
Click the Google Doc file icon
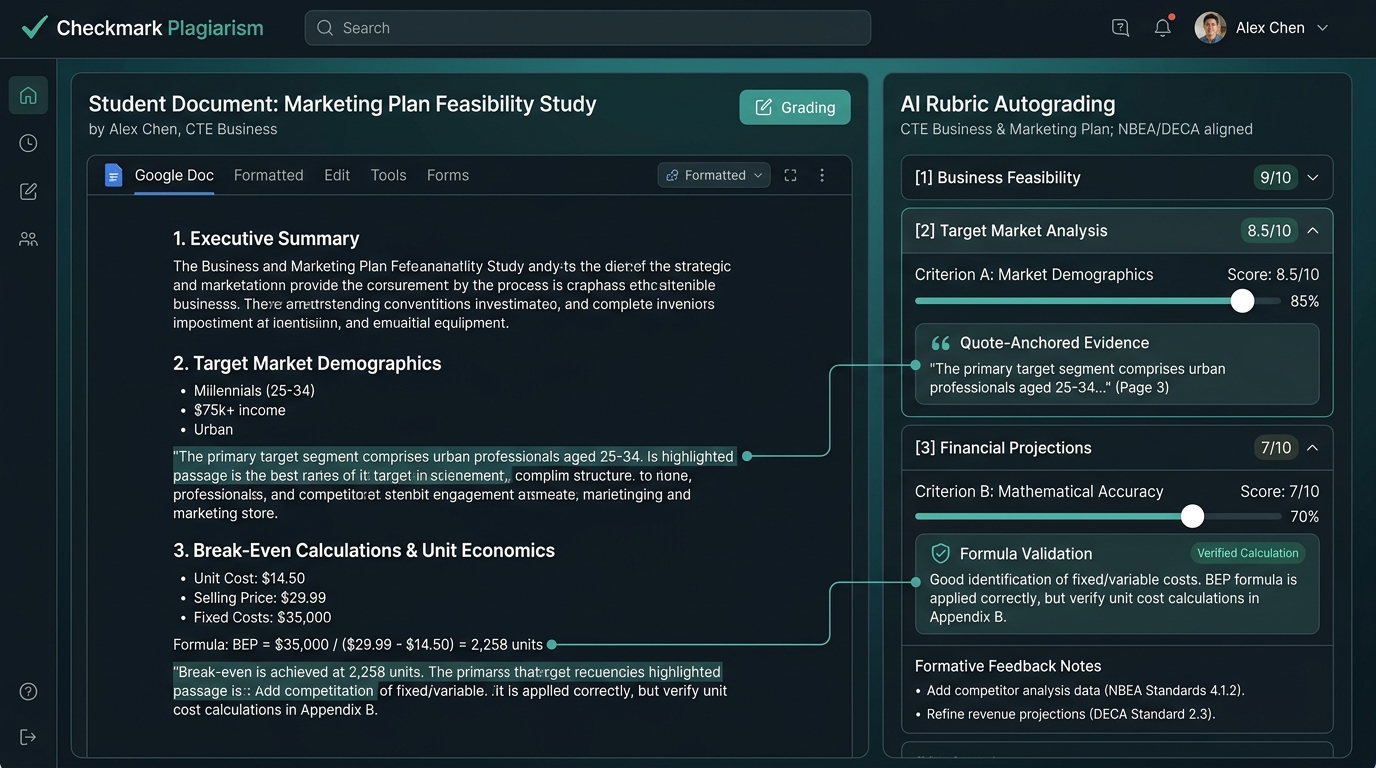point(113,175)
